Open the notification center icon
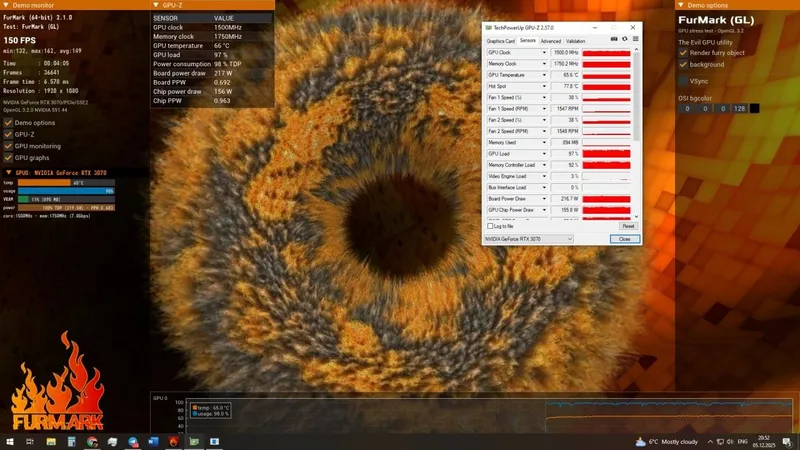The image size is (800, 450). tap(787, 442)
